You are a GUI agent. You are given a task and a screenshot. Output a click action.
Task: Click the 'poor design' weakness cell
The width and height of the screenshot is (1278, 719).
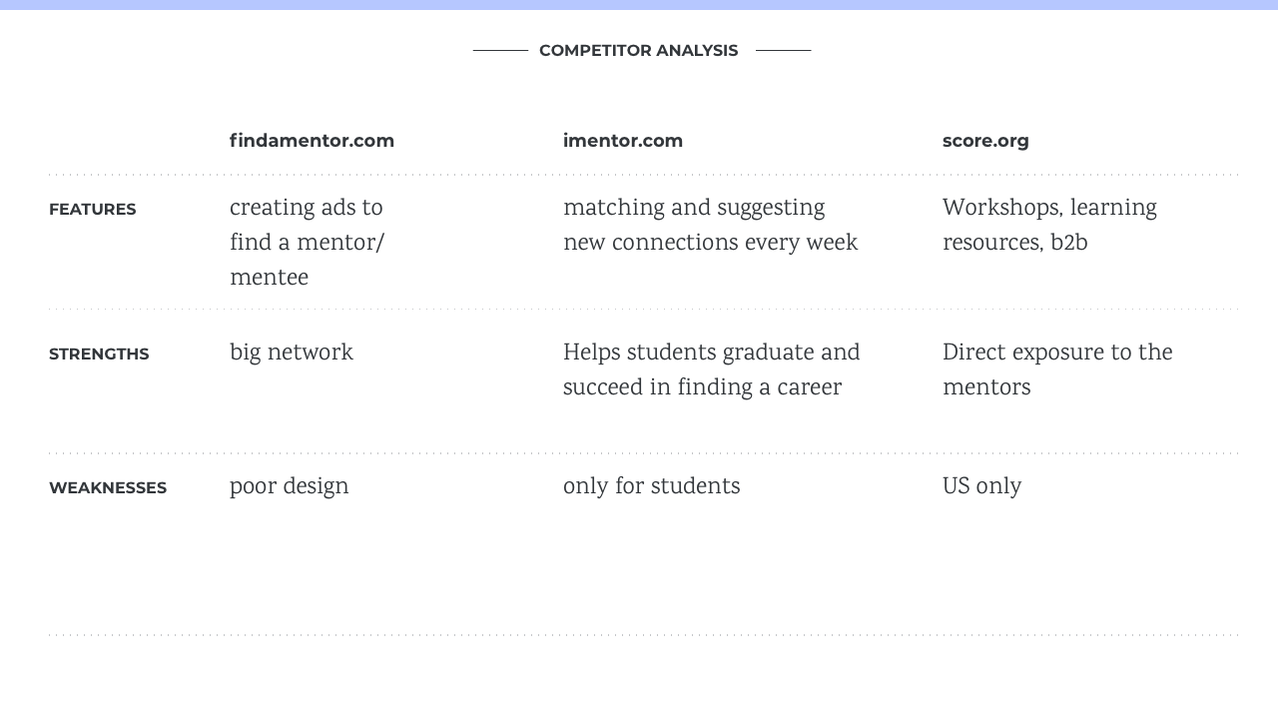tap(289, 487)
